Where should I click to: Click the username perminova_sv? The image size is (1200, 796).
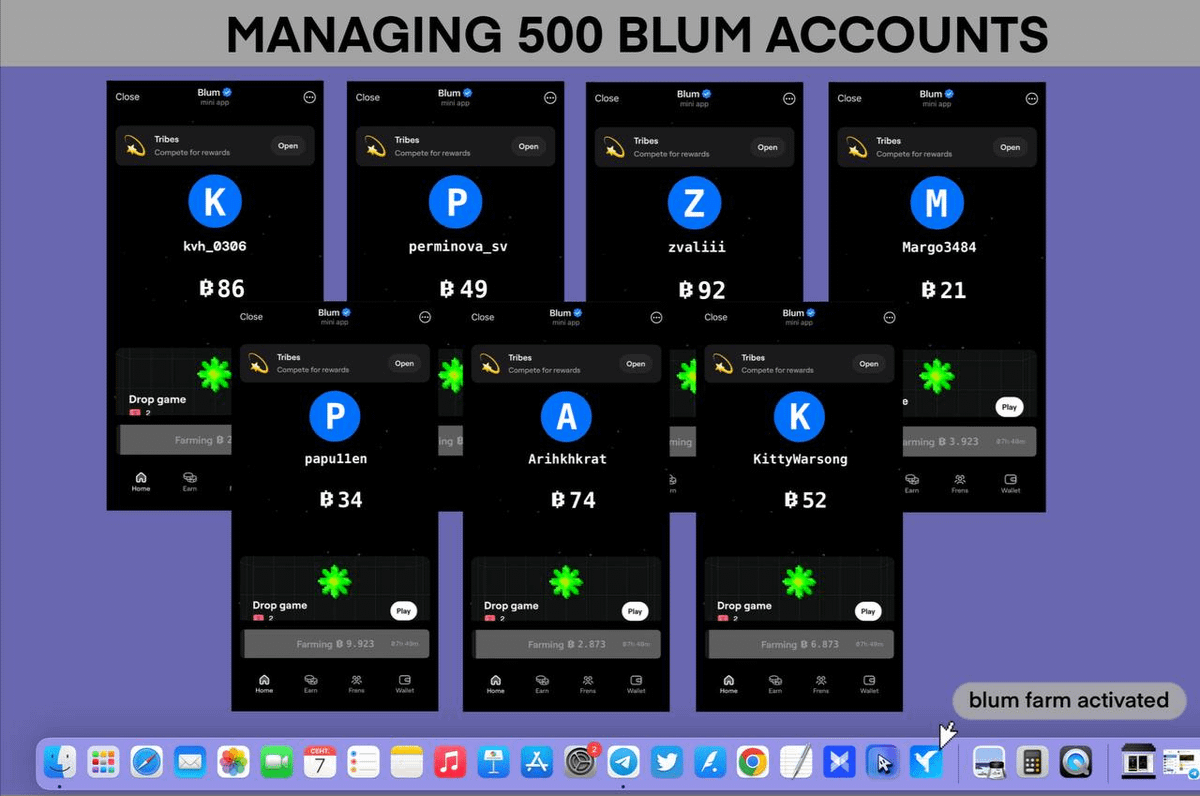point(456,247)
